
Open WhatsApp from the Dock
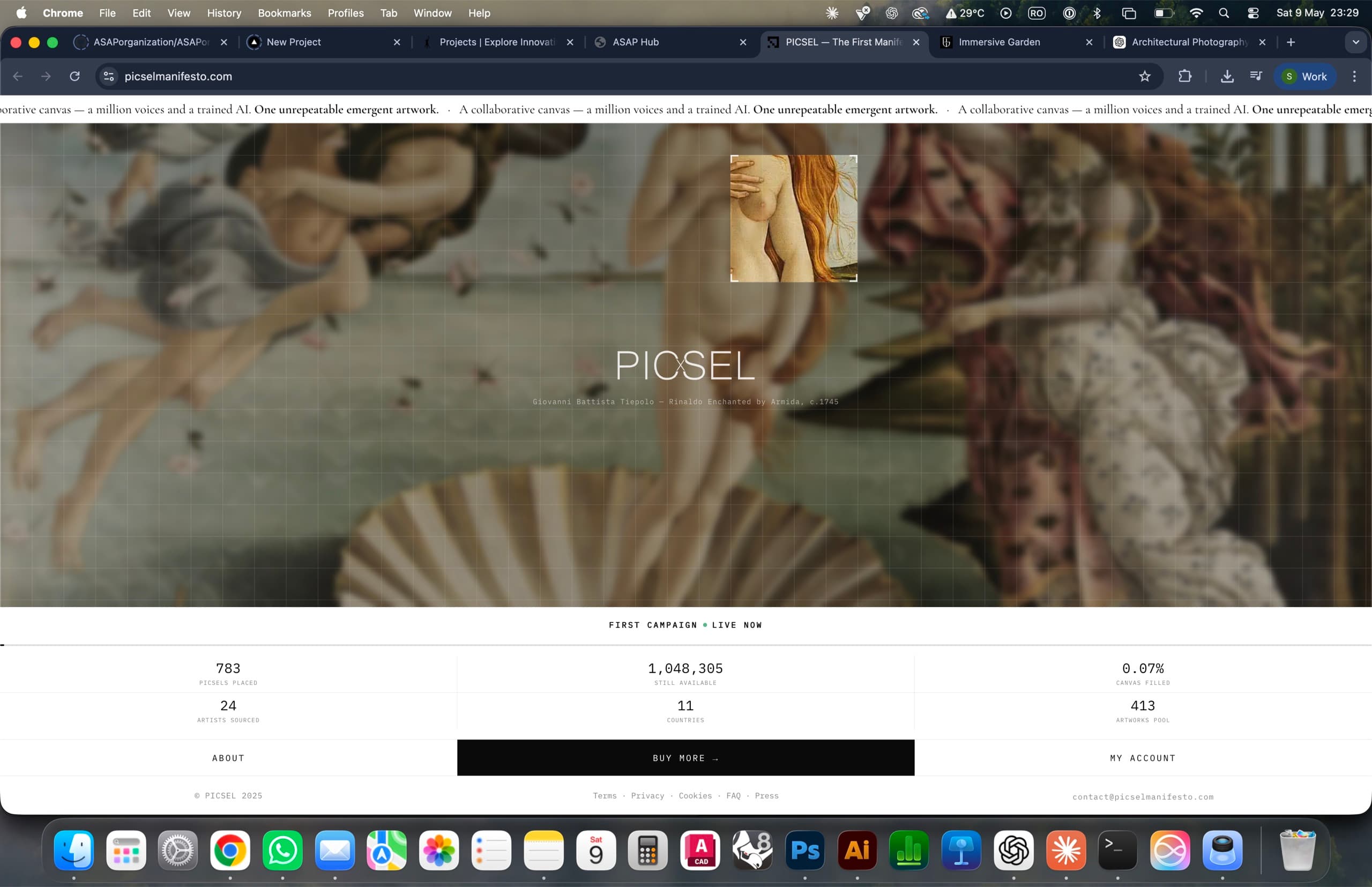pyautogui.click(x=282, y=850)
